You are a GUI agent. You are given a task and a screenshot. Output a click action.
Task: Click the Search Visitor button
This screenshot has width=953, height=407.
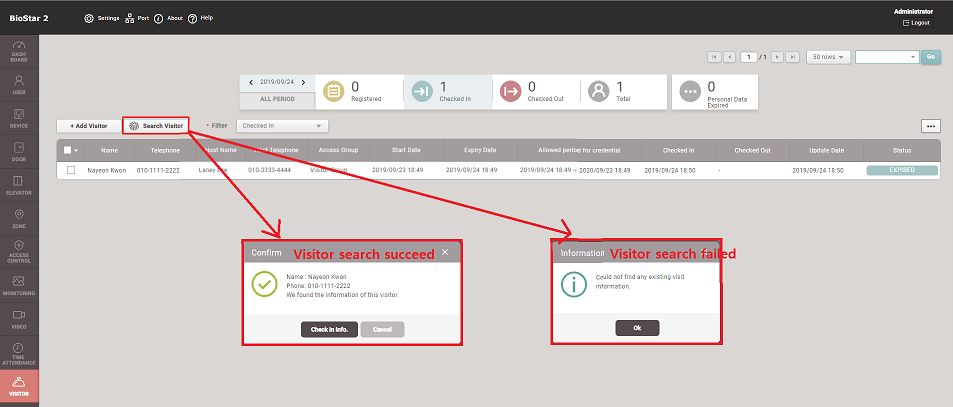(x=156, y=126)
